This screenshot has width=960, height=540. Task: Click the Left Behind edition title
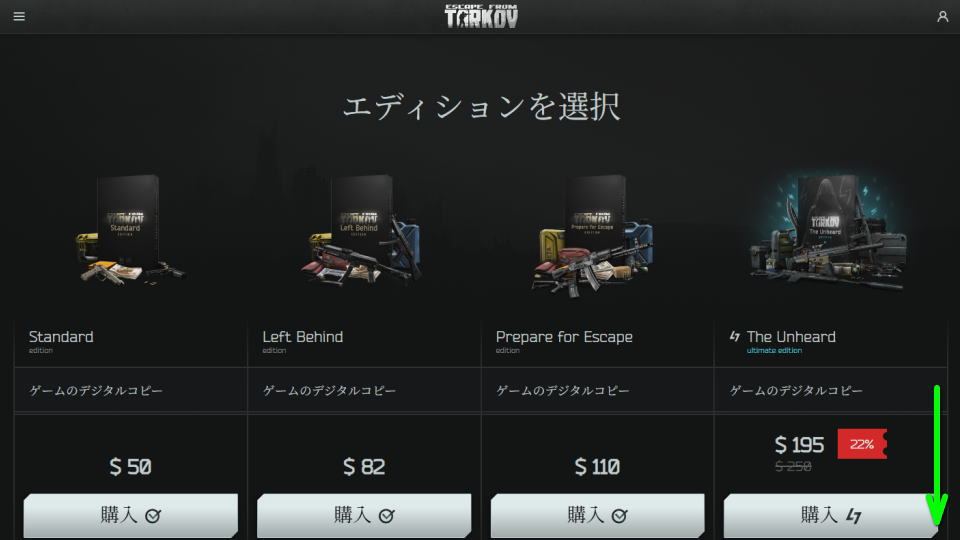click(302, 337)
